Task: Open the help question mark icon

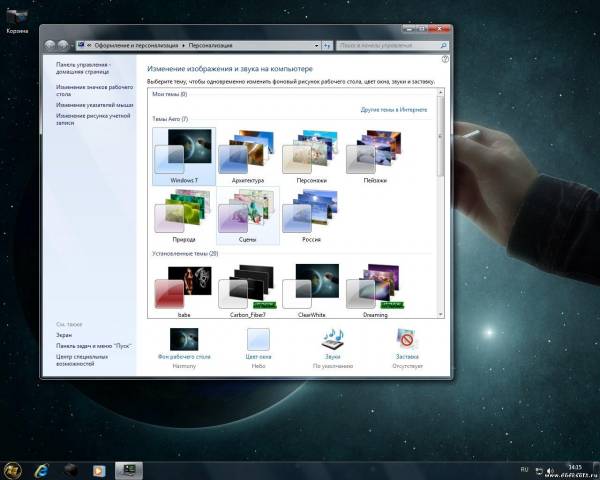Action: coord(445,59)
